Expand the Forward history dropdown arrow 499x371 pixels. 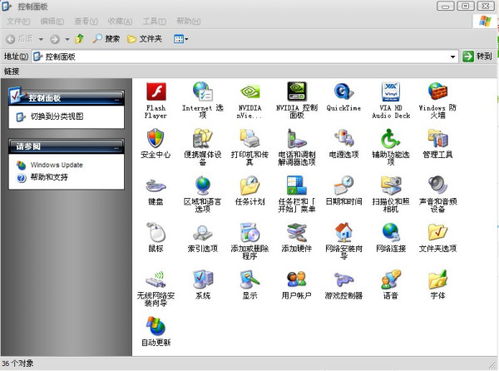(x=67, y=39)
